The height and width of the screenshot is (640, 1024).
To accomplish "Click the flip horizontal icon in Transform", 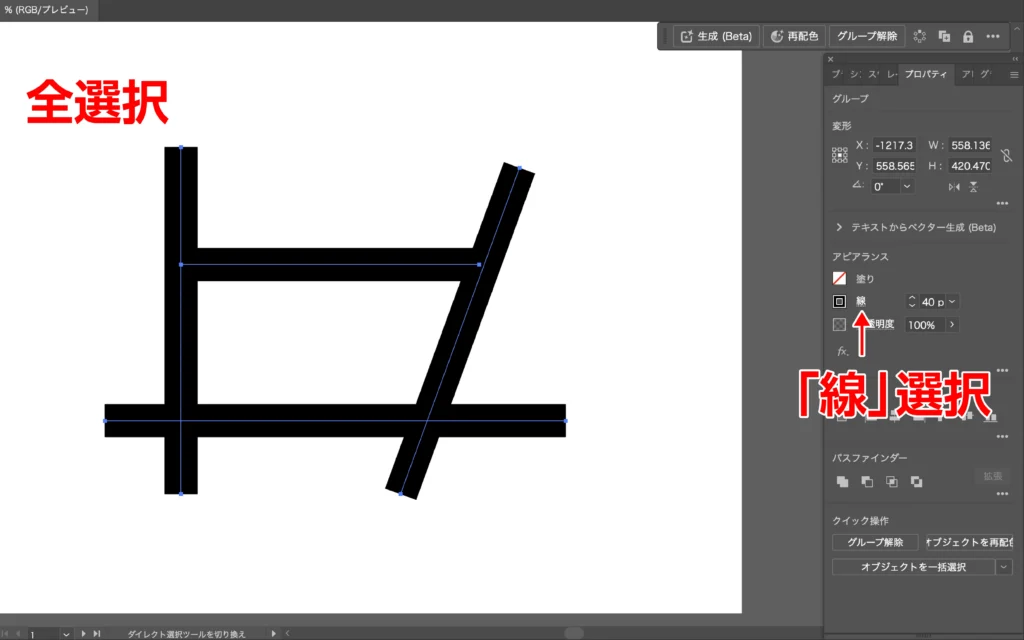I will (x=953, y=187).
